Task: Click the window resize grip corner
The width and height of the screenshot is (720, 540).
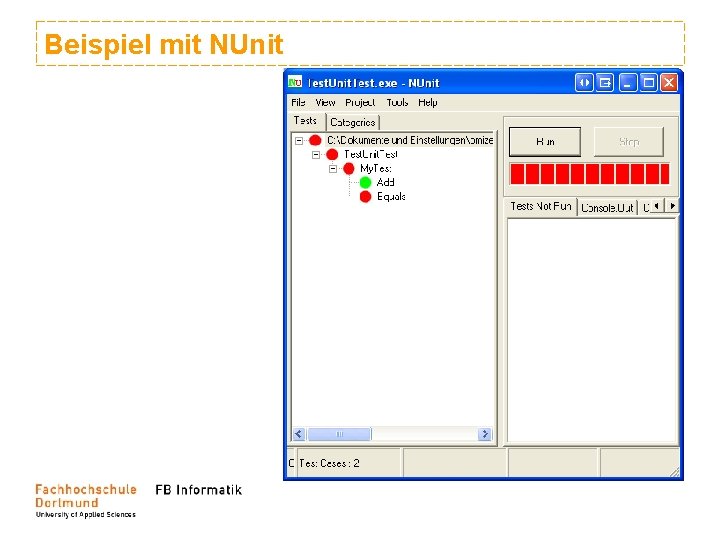Action: 675,472
